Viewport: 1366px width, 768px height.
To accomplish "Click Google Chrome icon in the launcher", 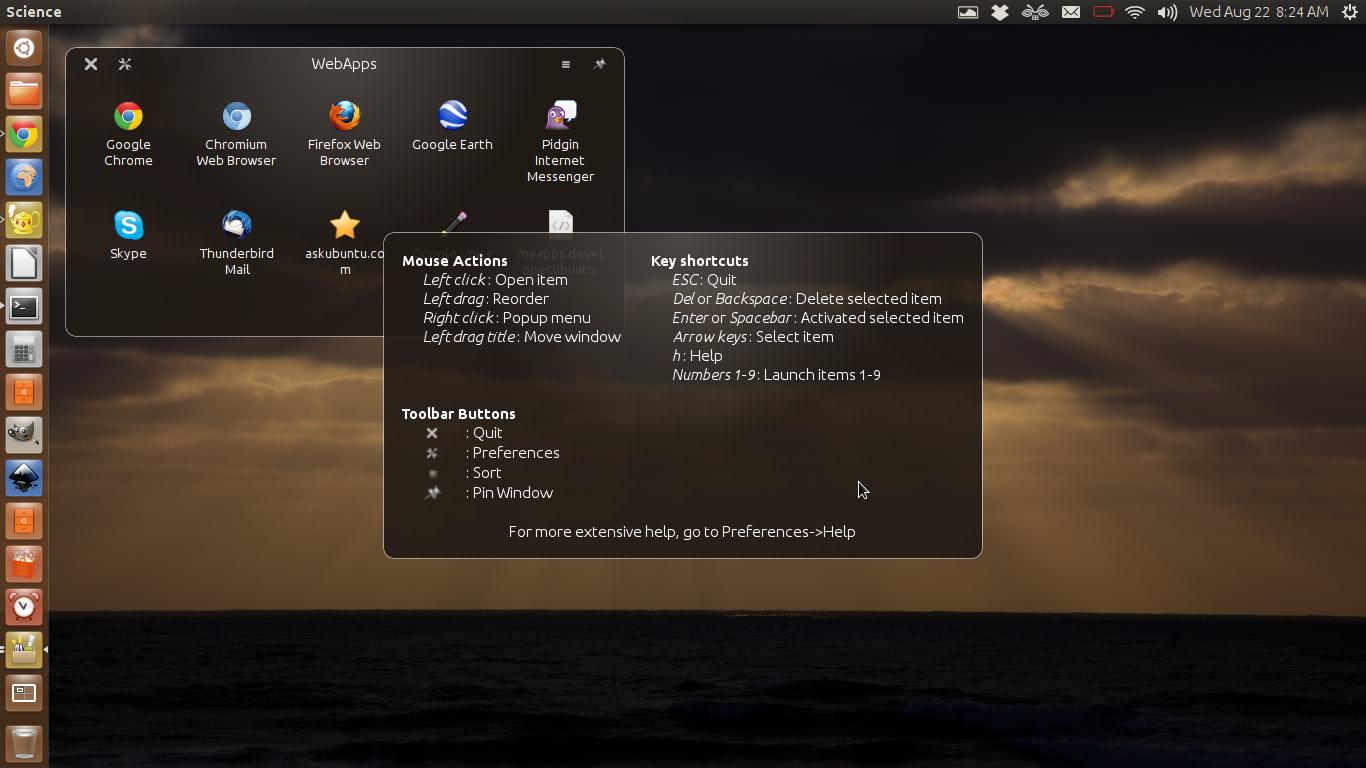I will click(x=25, y=135).
